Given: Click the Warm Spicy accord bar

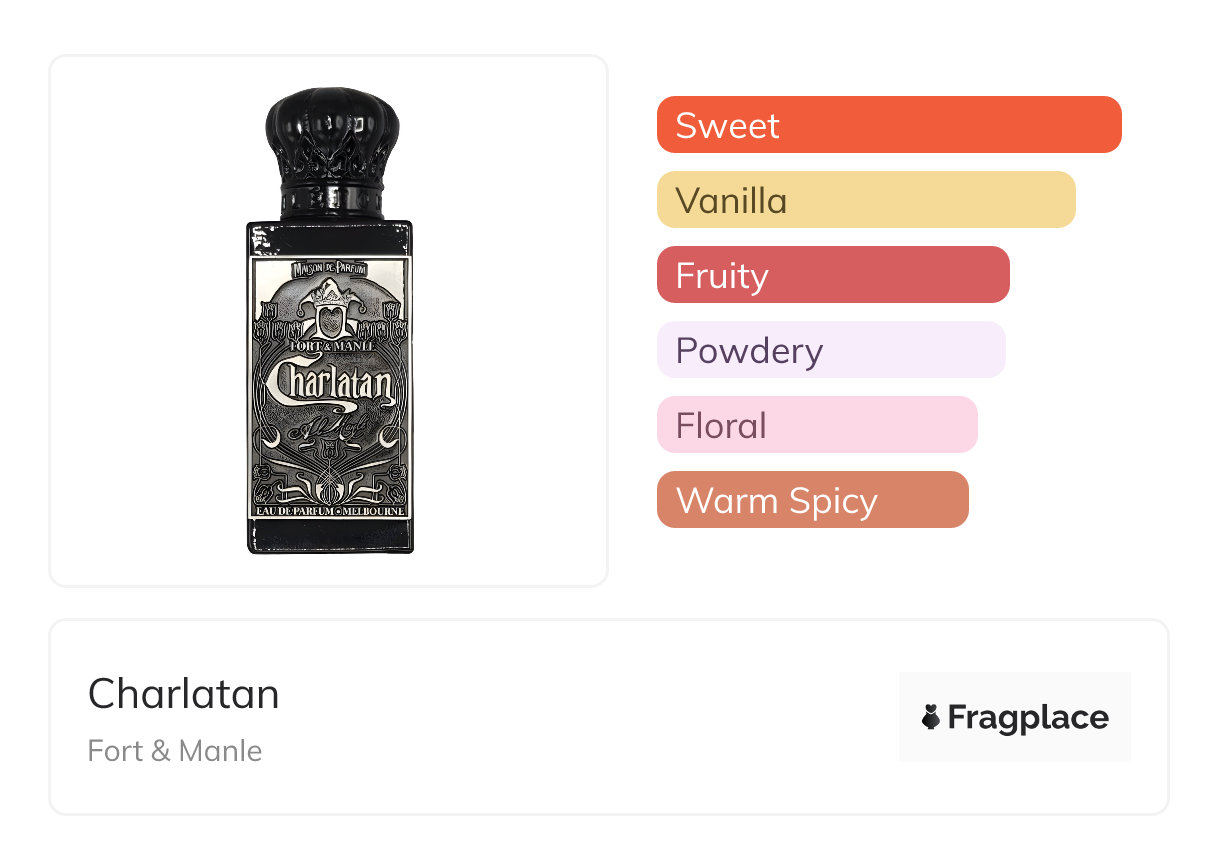Looking at the screenshot, I should (x=813, y=500).
